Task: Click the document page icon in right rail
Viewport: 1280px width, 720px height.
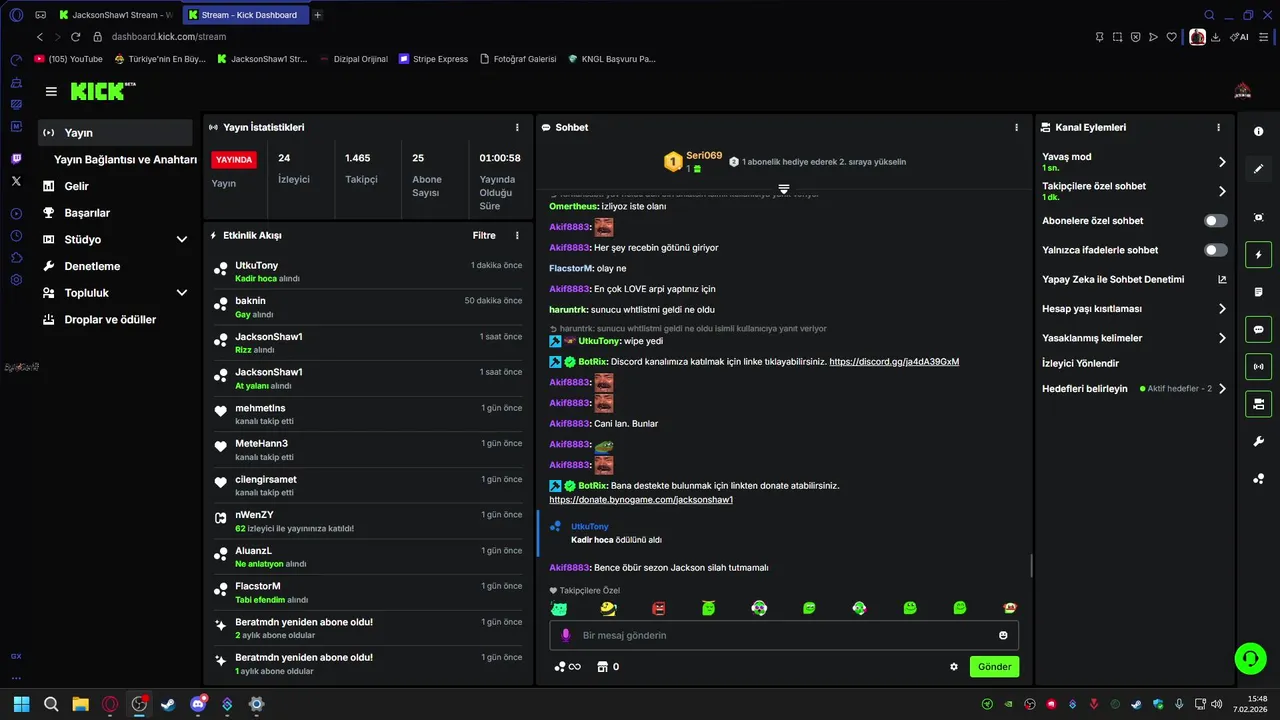Action: 1258,292
